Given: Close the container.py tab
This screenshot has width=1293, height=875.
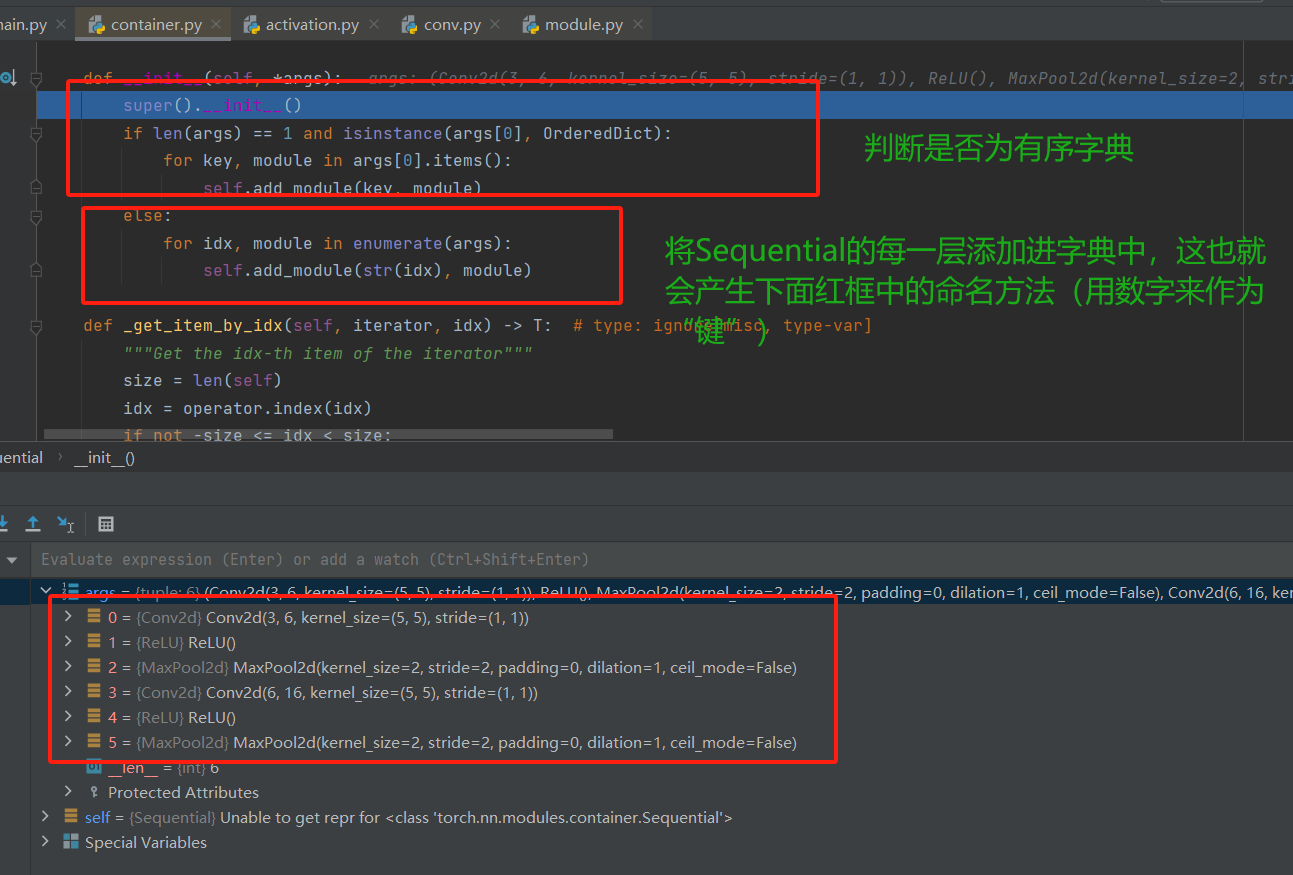Looking at the screenshot, I should pyautogui.click(x=217, y=25).
